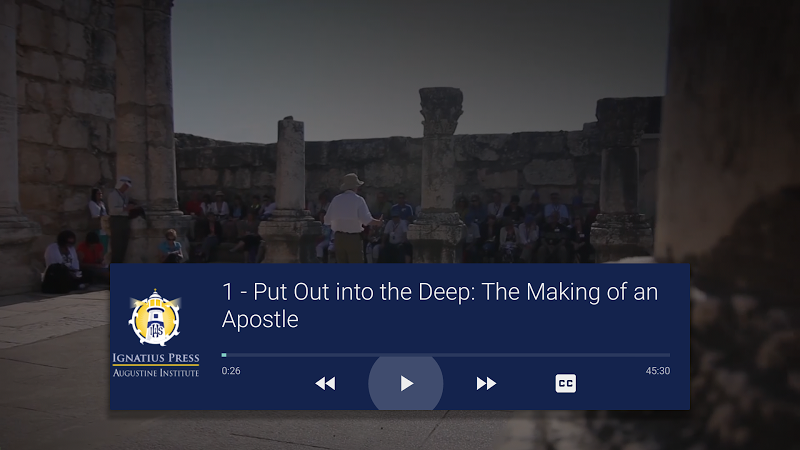Screen dimensions: 800x450
Task: Click the "Ignatius Press" text
Action: coord(155,358)
